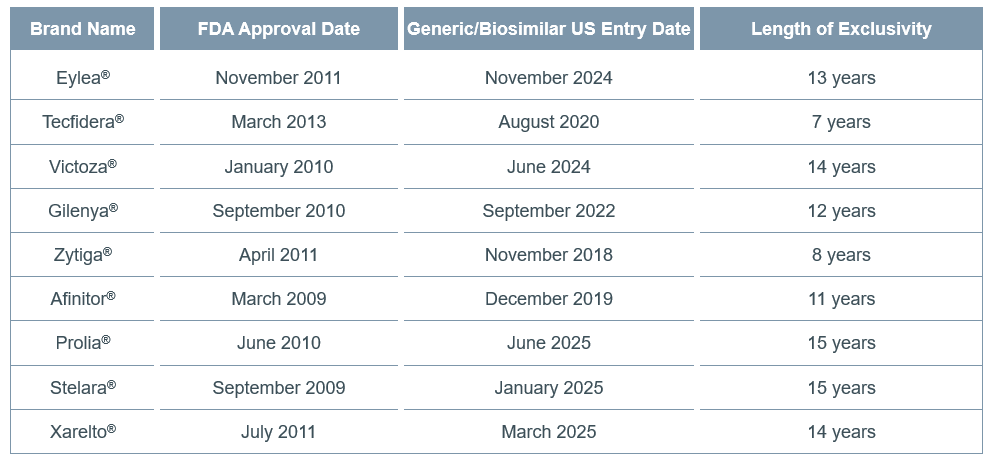Select the December 2019 entry date cell
991x459 pixels.
pyautogui.click(x=549, y=299)
